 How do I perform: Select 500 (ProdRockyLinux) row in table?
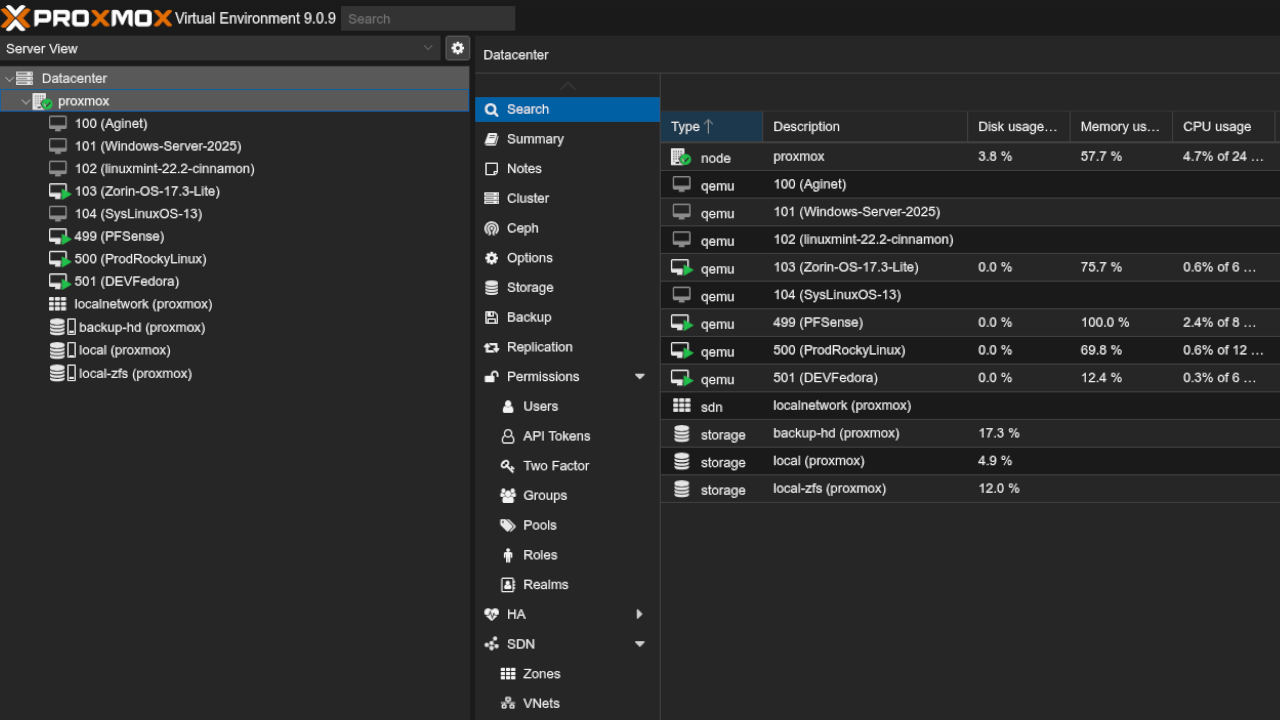838,351
